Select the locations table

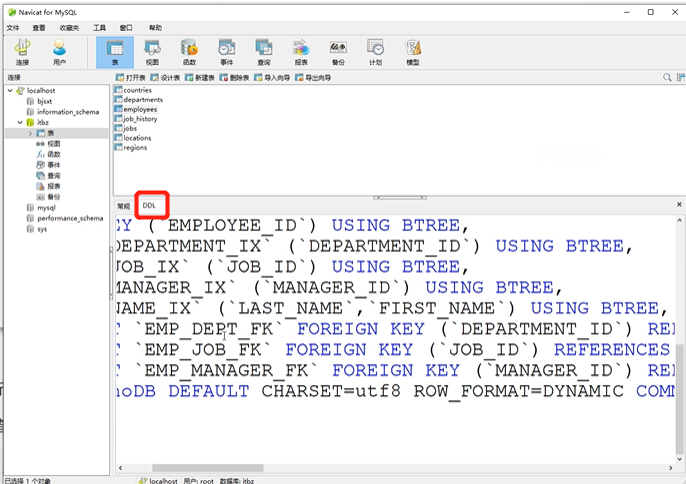137,138
